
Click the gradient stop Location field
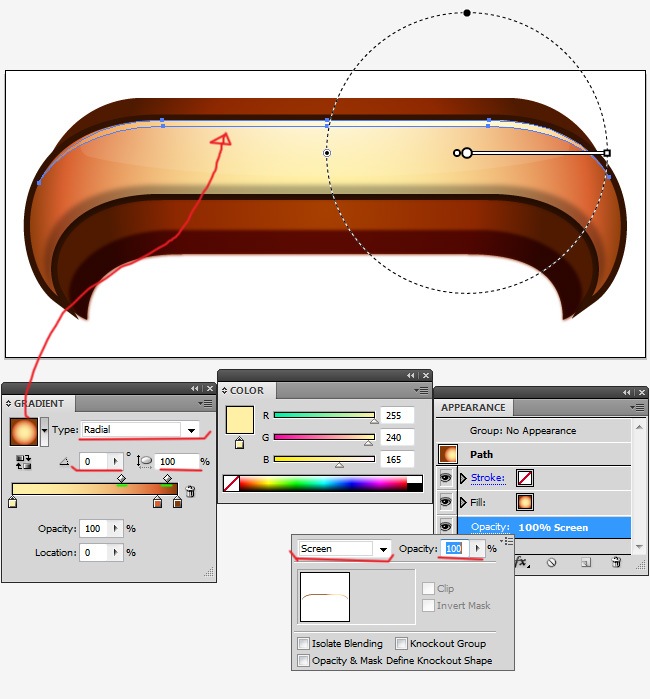coord(93,553)
